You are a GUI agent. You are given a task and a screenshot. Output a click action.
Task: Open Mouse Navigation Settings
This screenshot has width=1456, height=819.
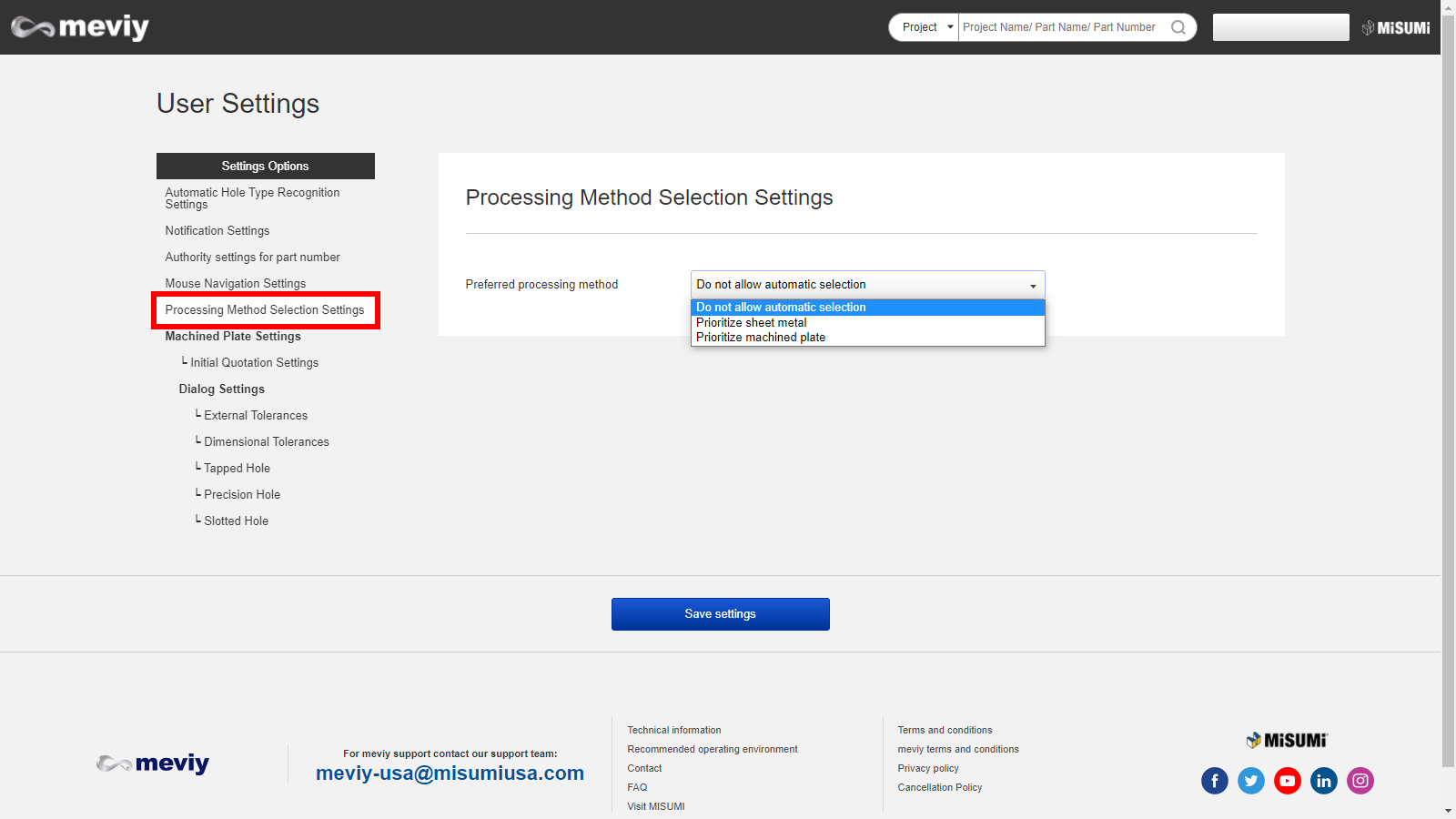(236, 284)
